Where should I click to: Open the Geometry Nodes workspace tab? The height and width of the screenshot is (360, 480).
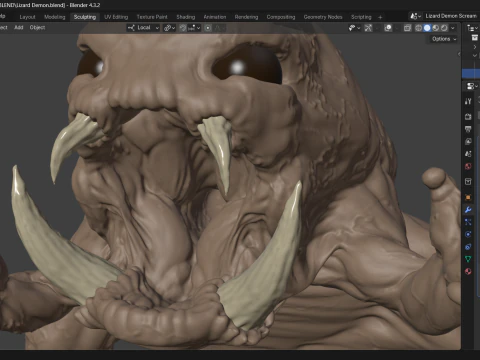coord(323,17)
